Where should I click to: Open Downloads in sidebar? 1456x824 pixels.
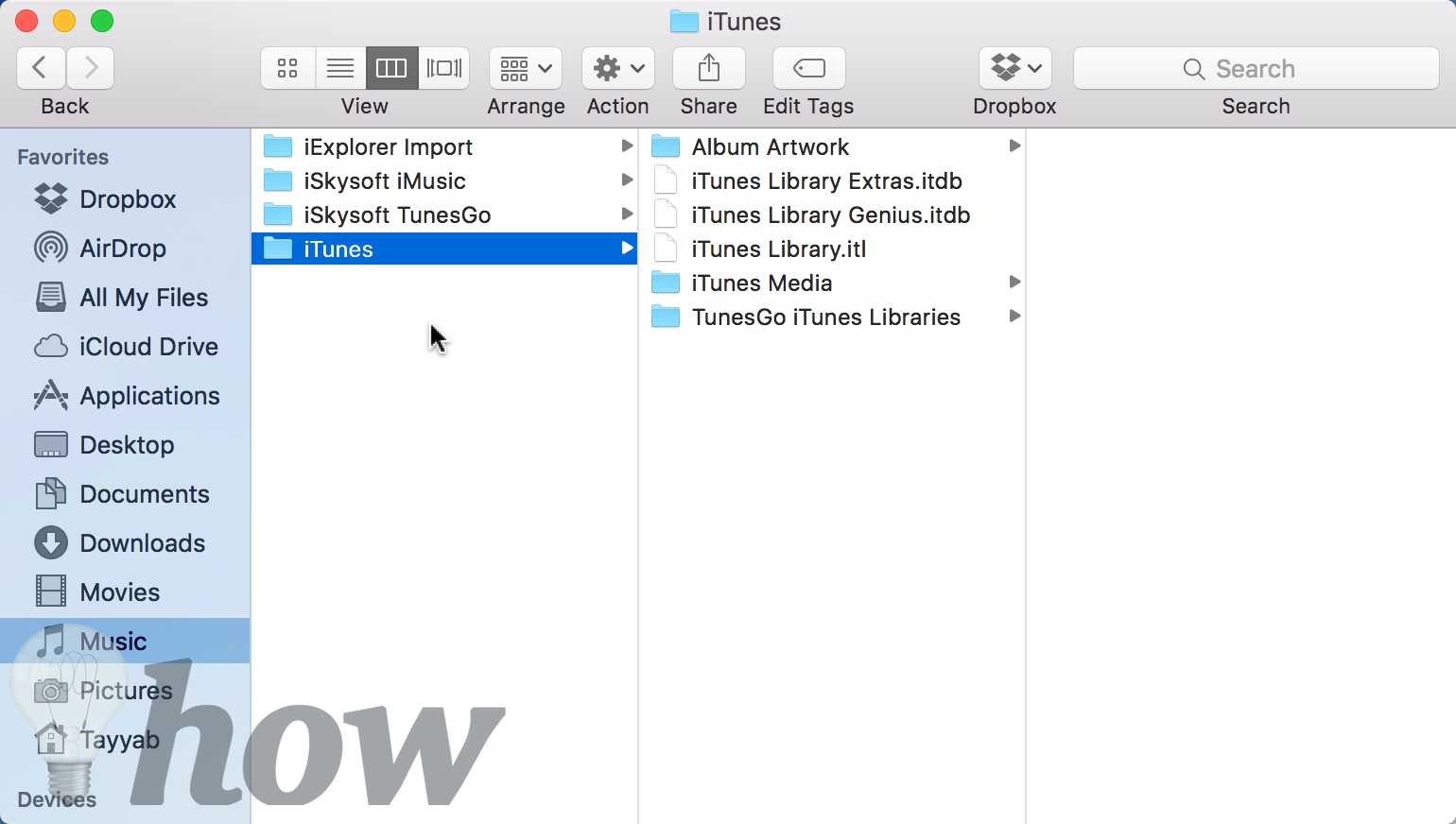[x=125, y=543]
